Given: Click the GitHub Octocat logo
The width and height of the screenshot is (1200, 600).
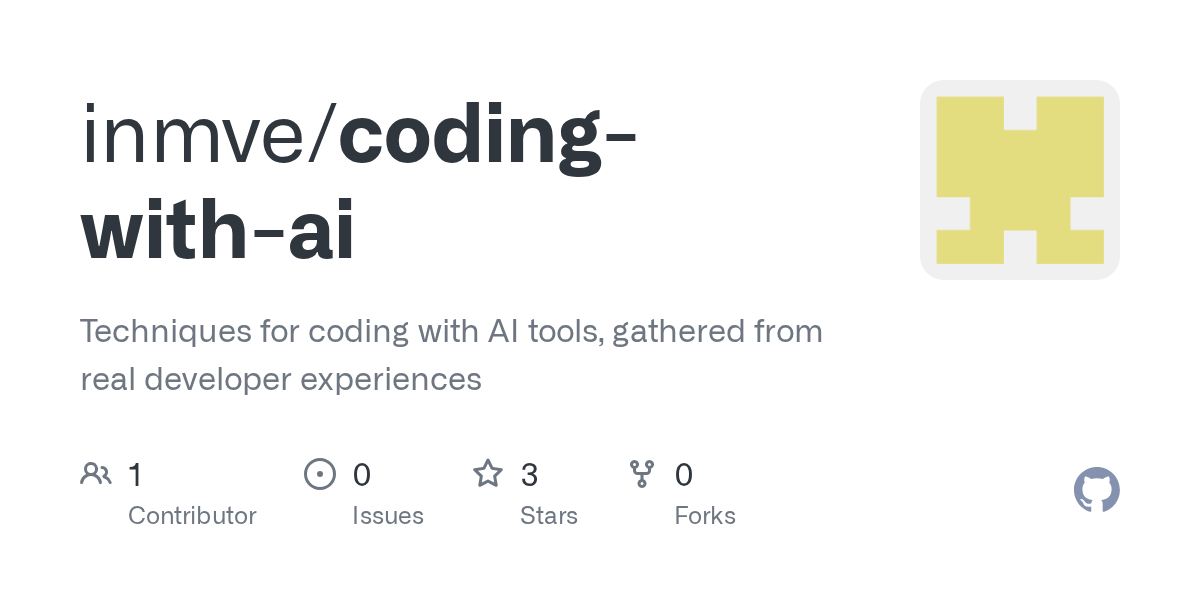Looking at the screenshot, I should point(1097,490).
